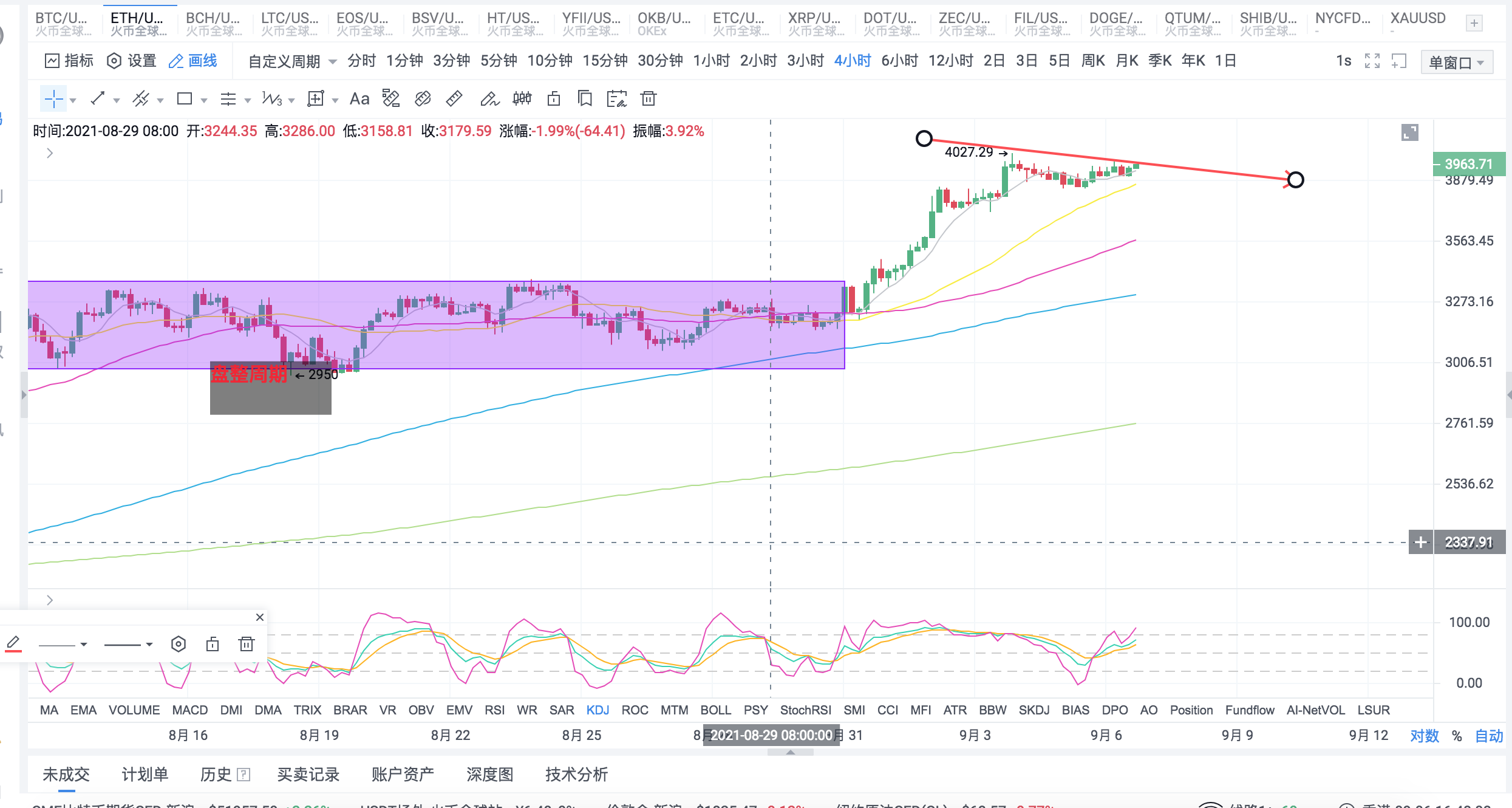Screen dimensions: 1512x808
Task: Change line color with red pencil swatch
Action: click(13, 644)
